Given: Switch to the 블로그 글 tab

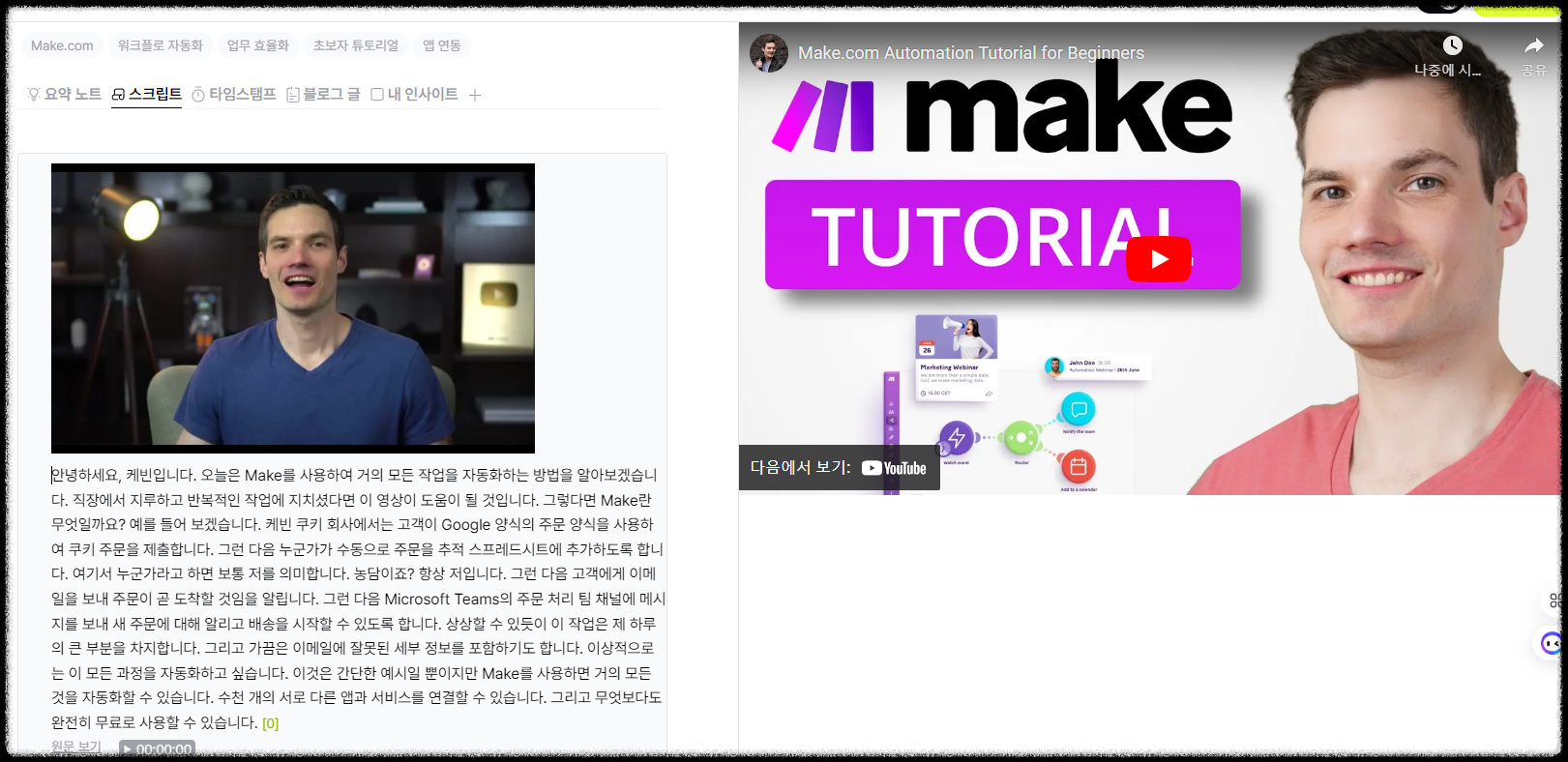Looking at the screenshot, I should [323, 94].
